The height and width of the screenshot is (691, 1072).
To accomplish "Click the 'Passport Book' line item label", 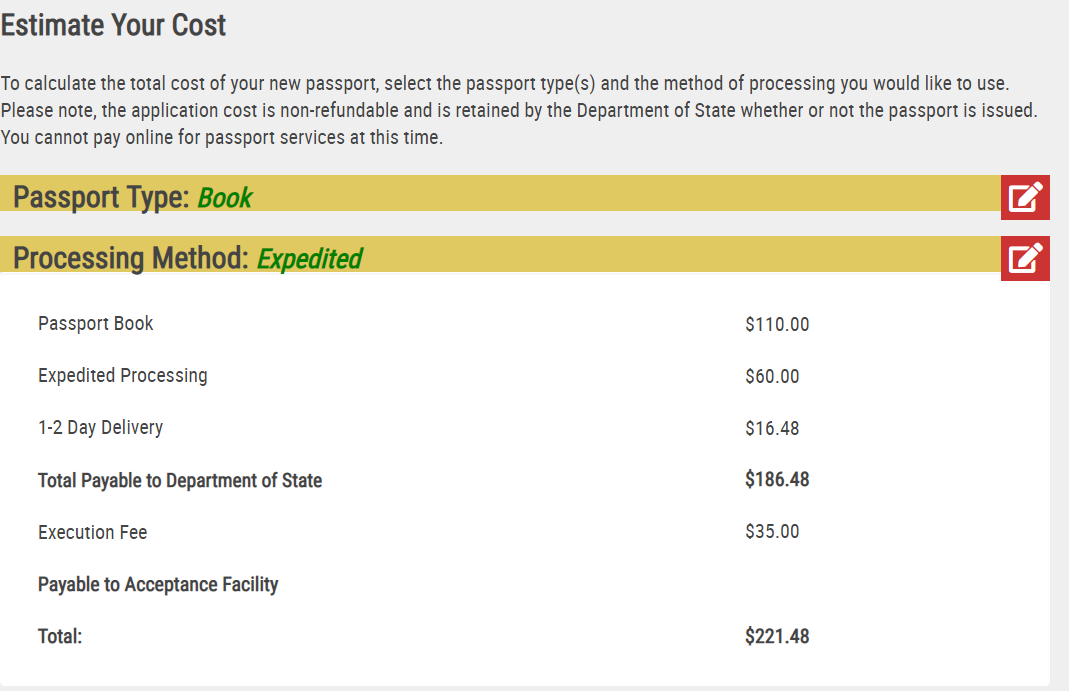I will click(x=96, y=323).
